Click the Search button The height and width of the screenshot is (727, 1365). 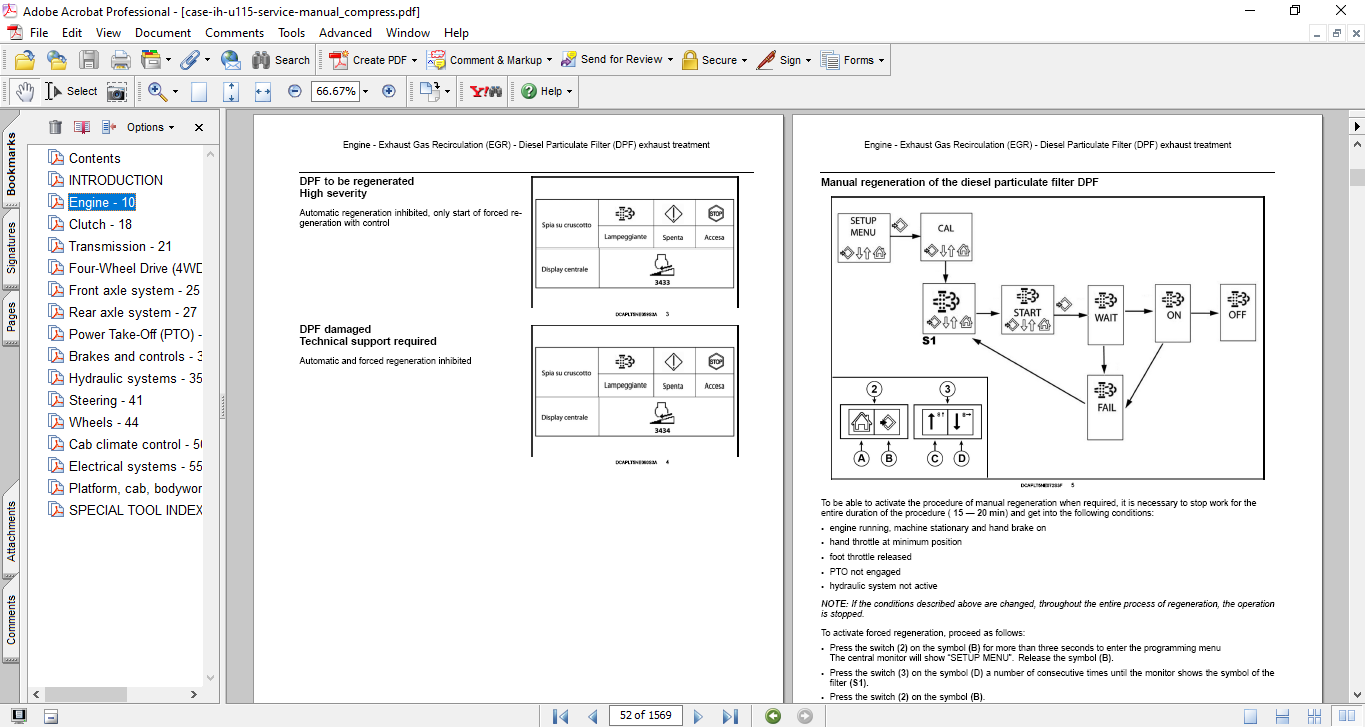281,60
